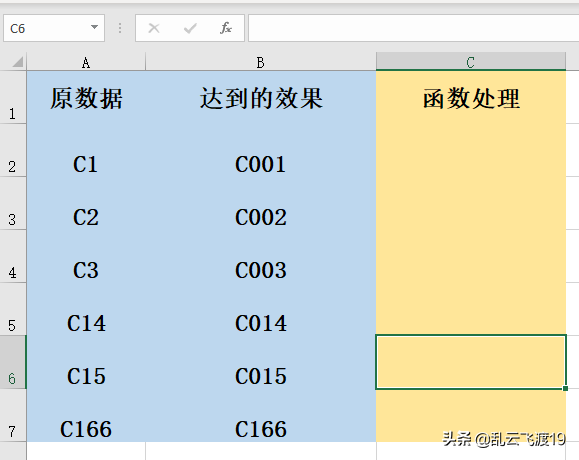Screen dimensions: 579x460
Task: Select cell containing C001
Action: pos(261,150)
